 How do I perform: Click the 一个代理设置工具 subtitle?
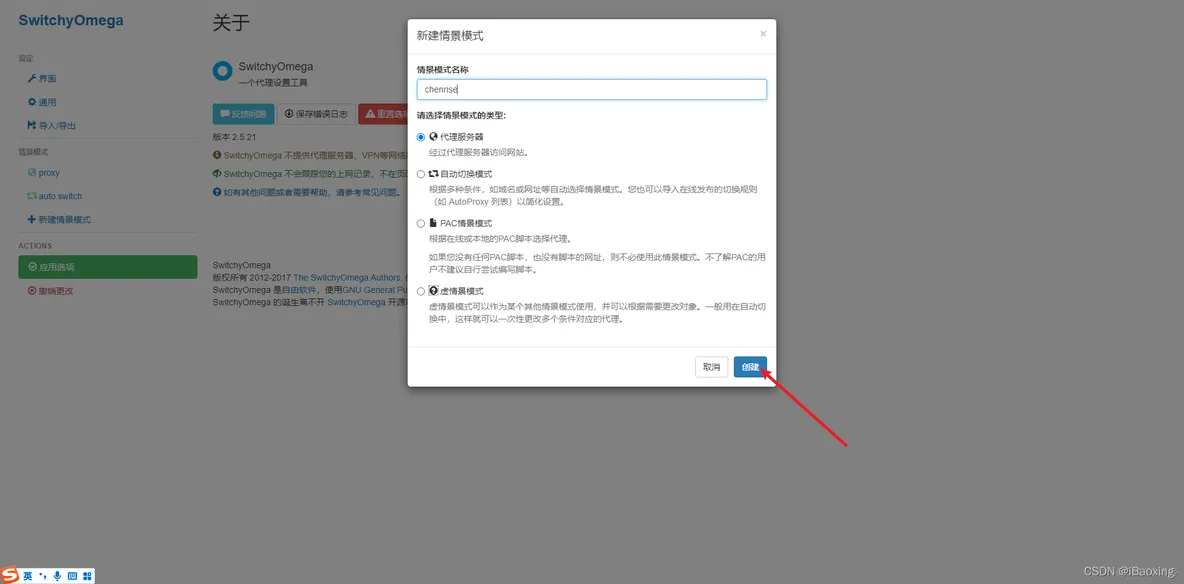pyautogui.click(x=273, y=82)
